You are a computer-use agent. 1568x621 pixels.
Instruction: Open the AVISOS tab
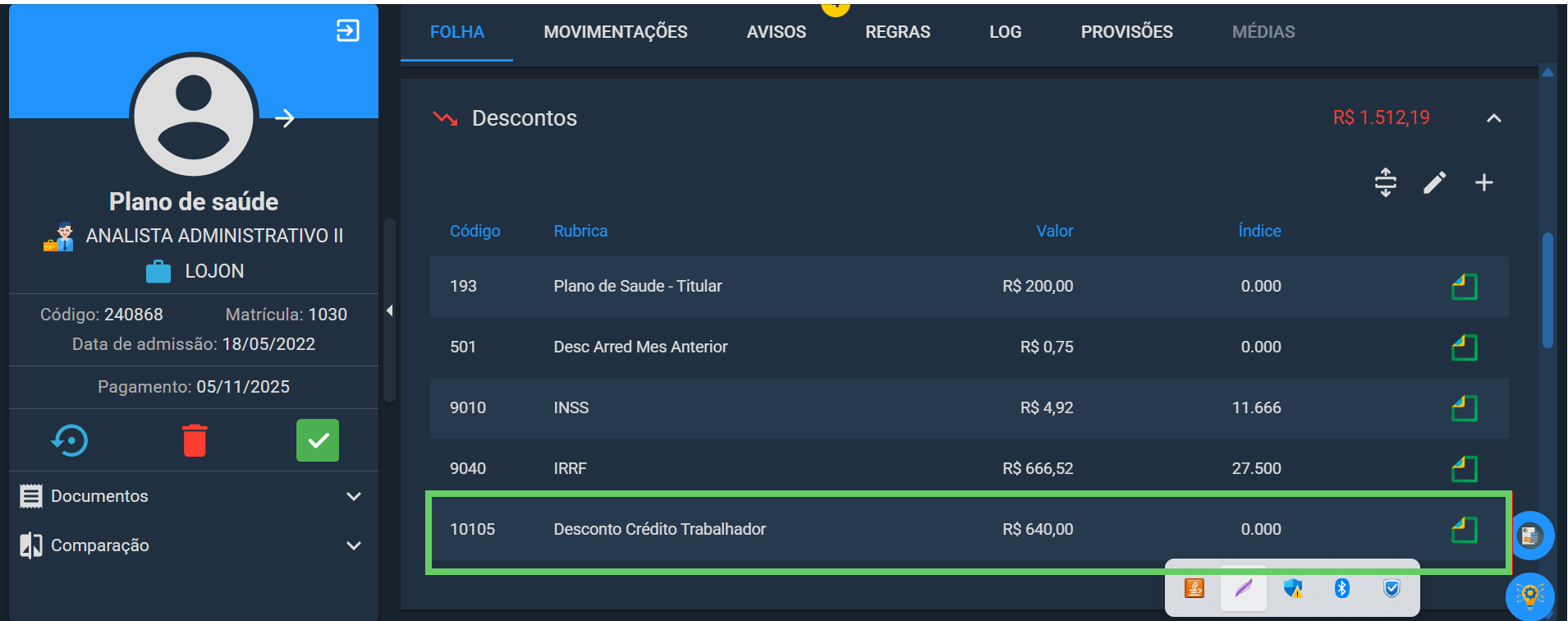(777, 32)
